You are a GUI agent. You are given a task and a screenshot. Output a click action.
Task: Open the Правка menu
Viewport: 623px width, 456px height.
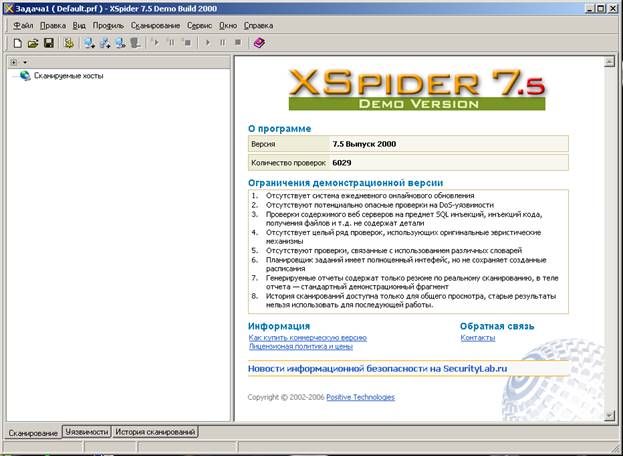53,25
